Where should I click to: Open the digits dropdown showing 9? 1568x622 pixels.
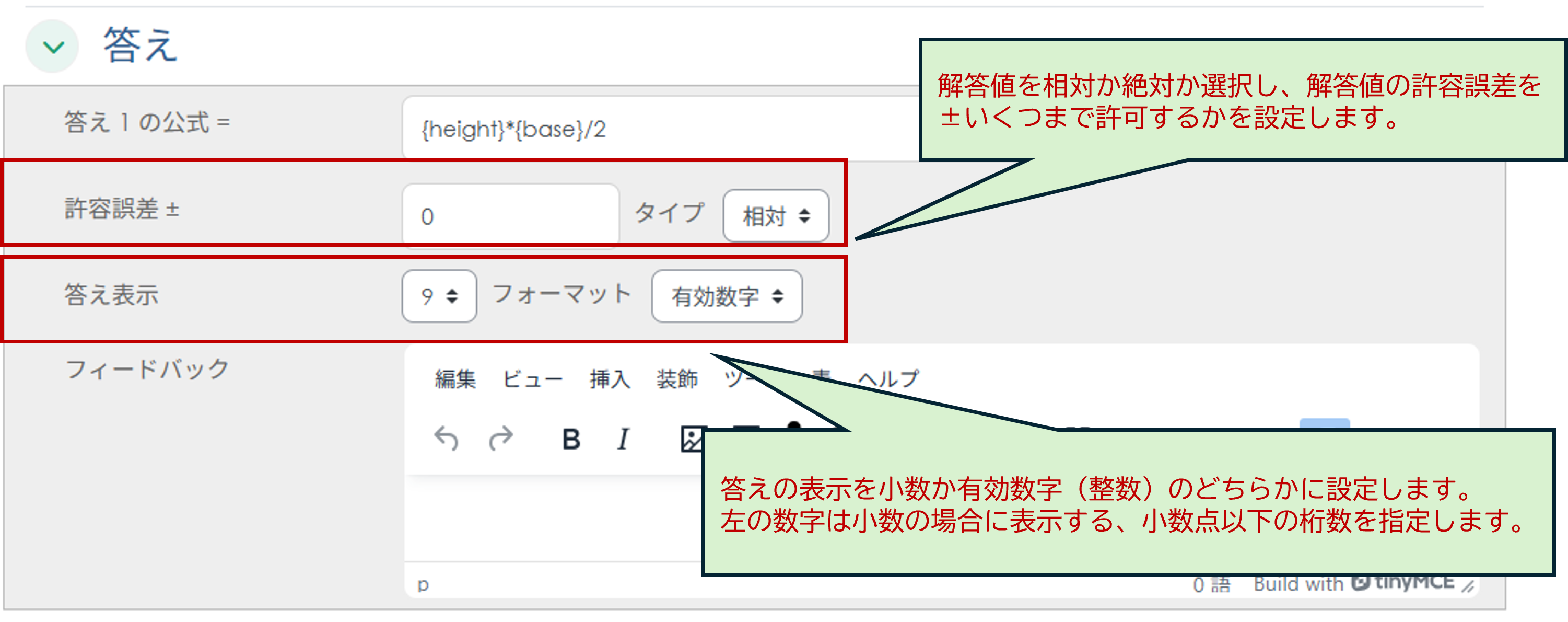click(438, 297)
